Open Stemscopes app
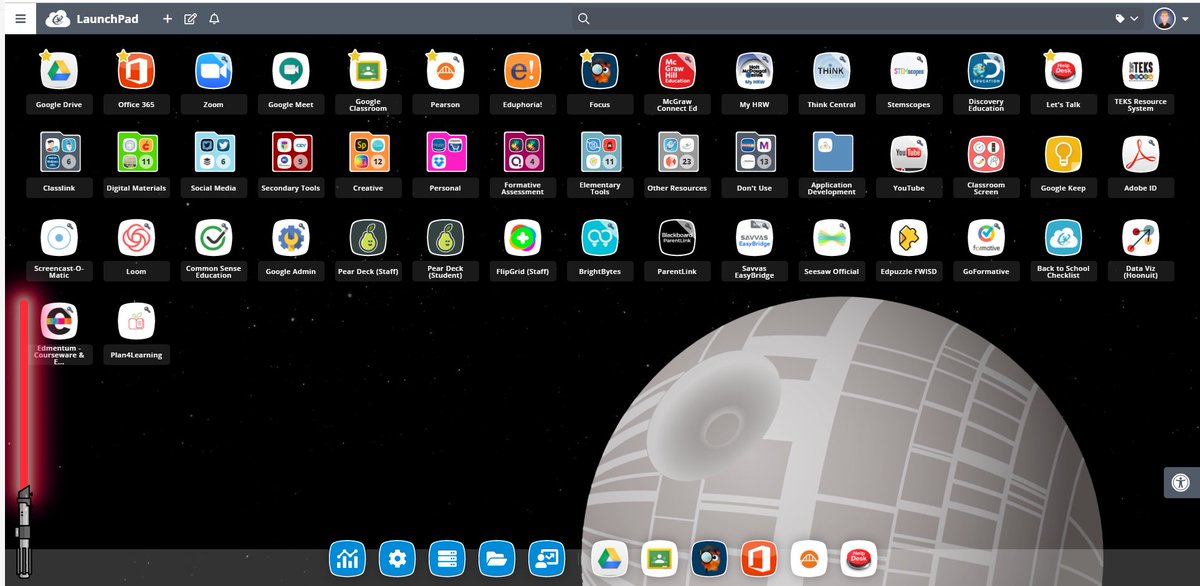This screenshot has width=1200, height=586. click(x=909, y=71)
